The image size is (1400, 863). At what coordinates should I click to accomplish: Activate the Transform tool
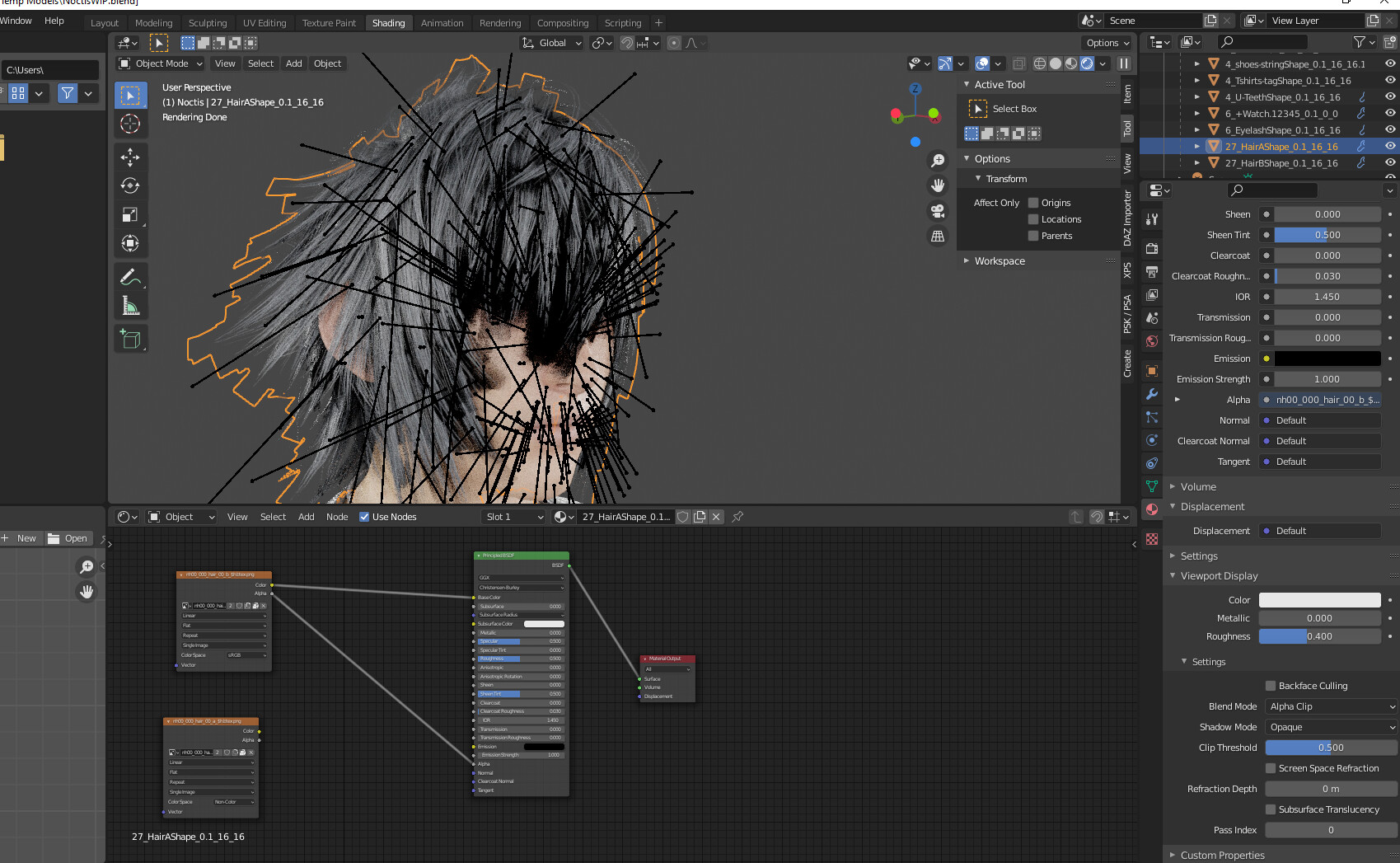tap(130, 243)
